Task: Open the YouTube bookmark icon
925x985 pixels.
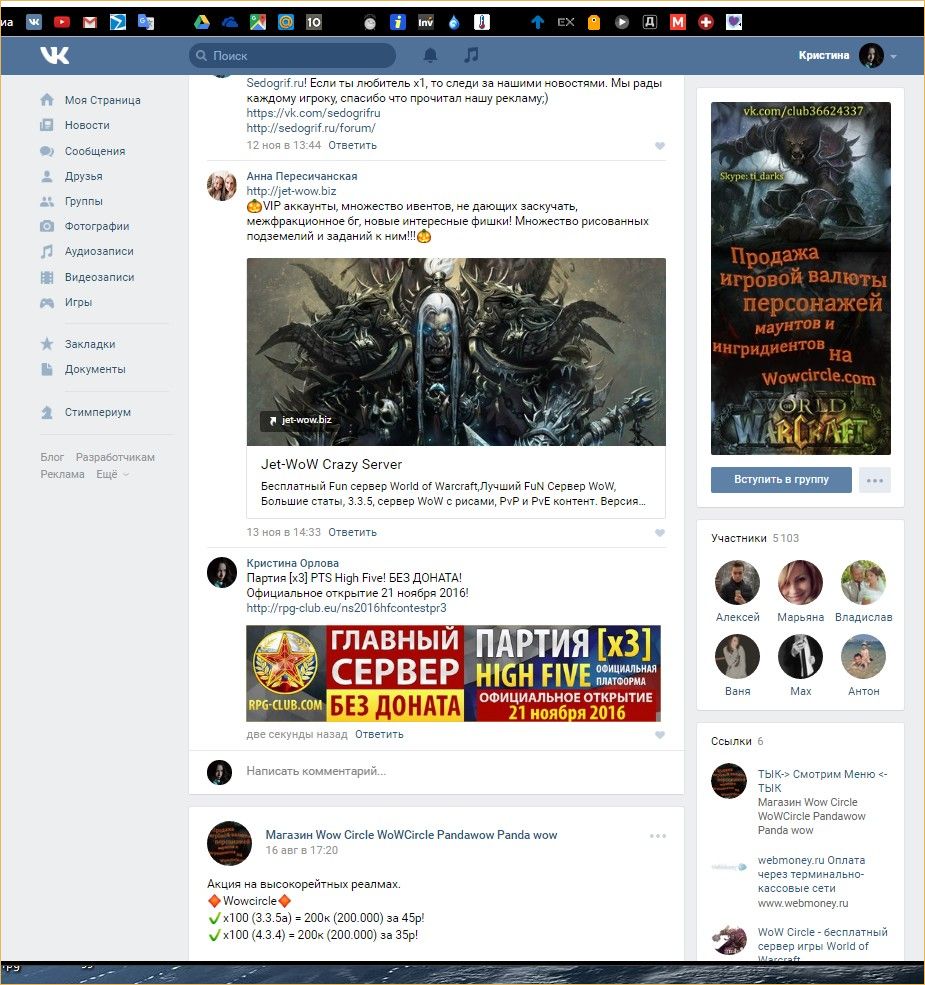Action: pos(62,22)
